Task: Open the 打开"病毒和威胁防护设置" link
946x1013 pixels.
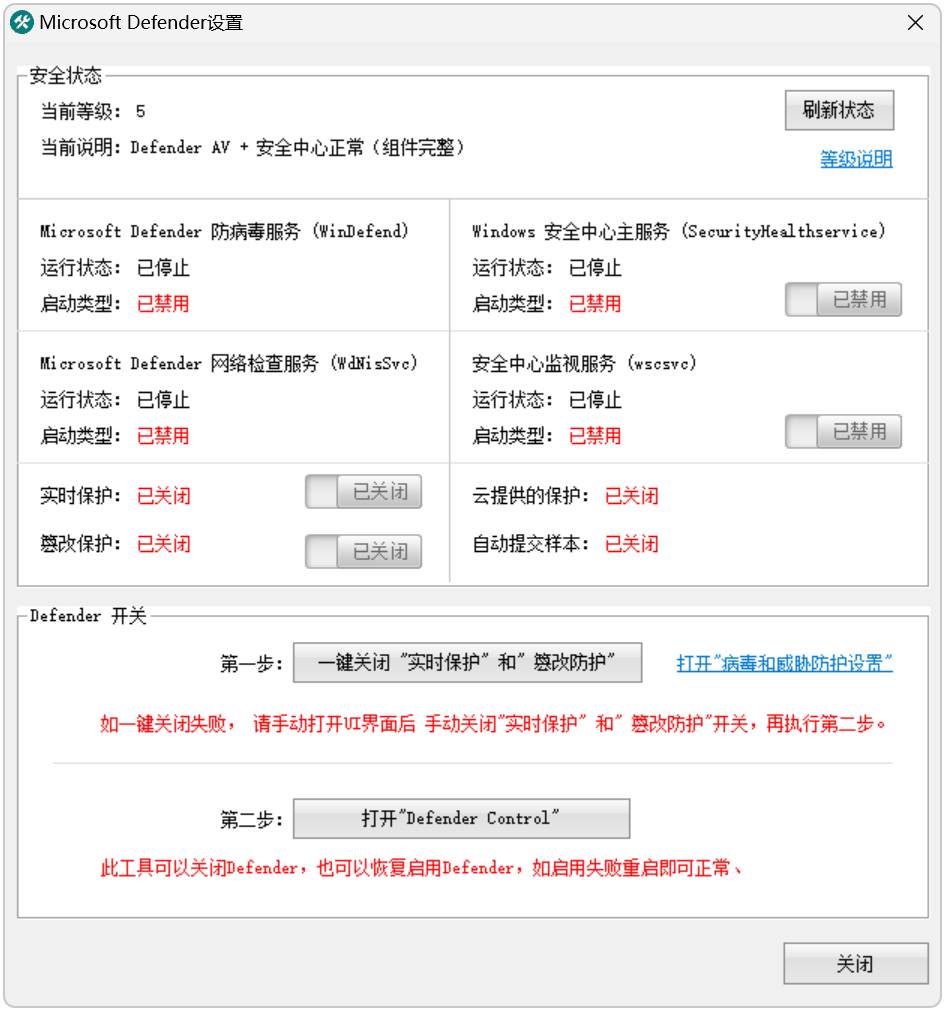Action: [784, 663]
